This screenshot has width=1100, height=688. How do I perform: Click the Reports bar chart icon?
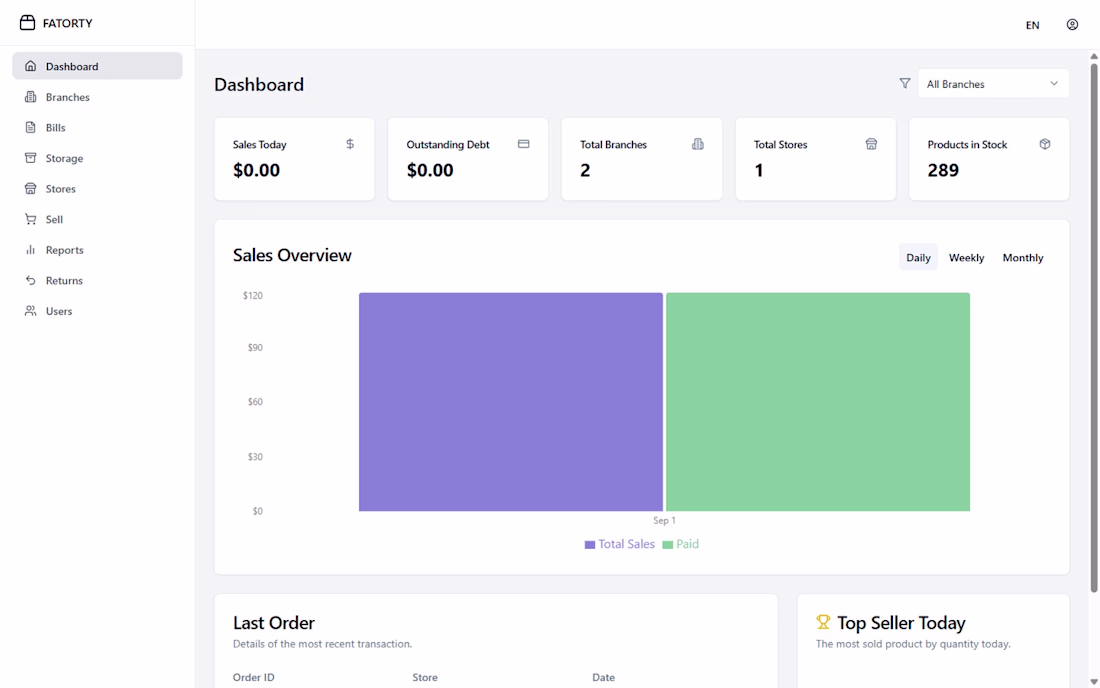(30, 250)
